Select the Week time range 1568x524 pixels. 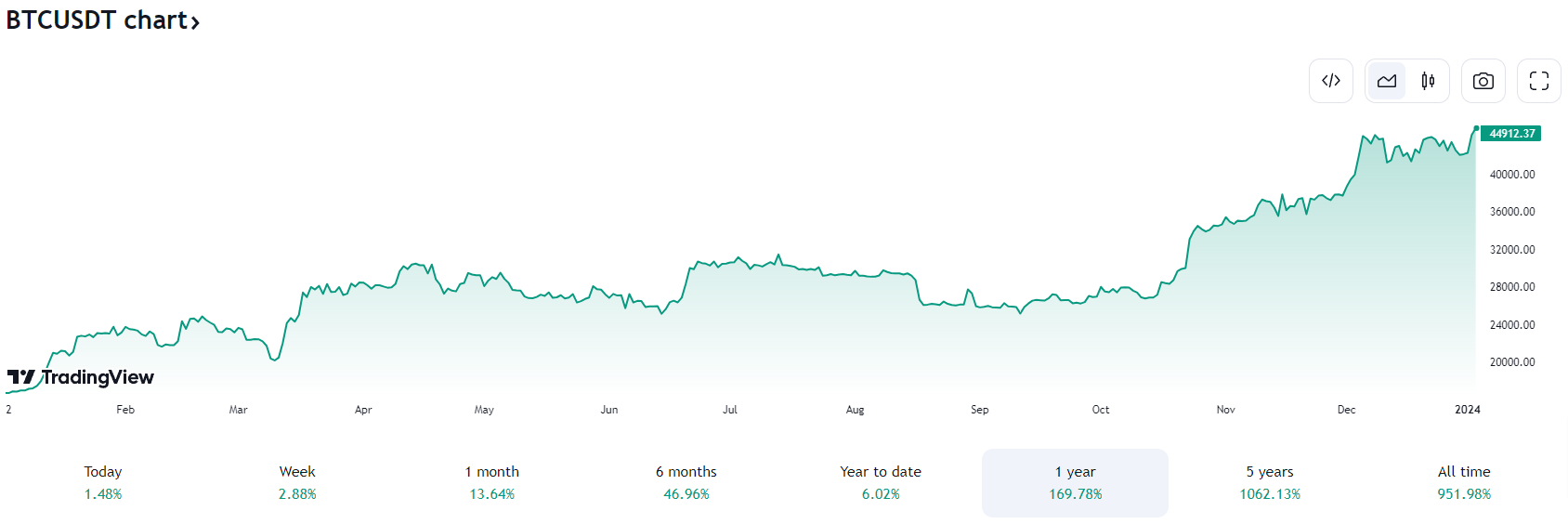(x=297, y=483)
